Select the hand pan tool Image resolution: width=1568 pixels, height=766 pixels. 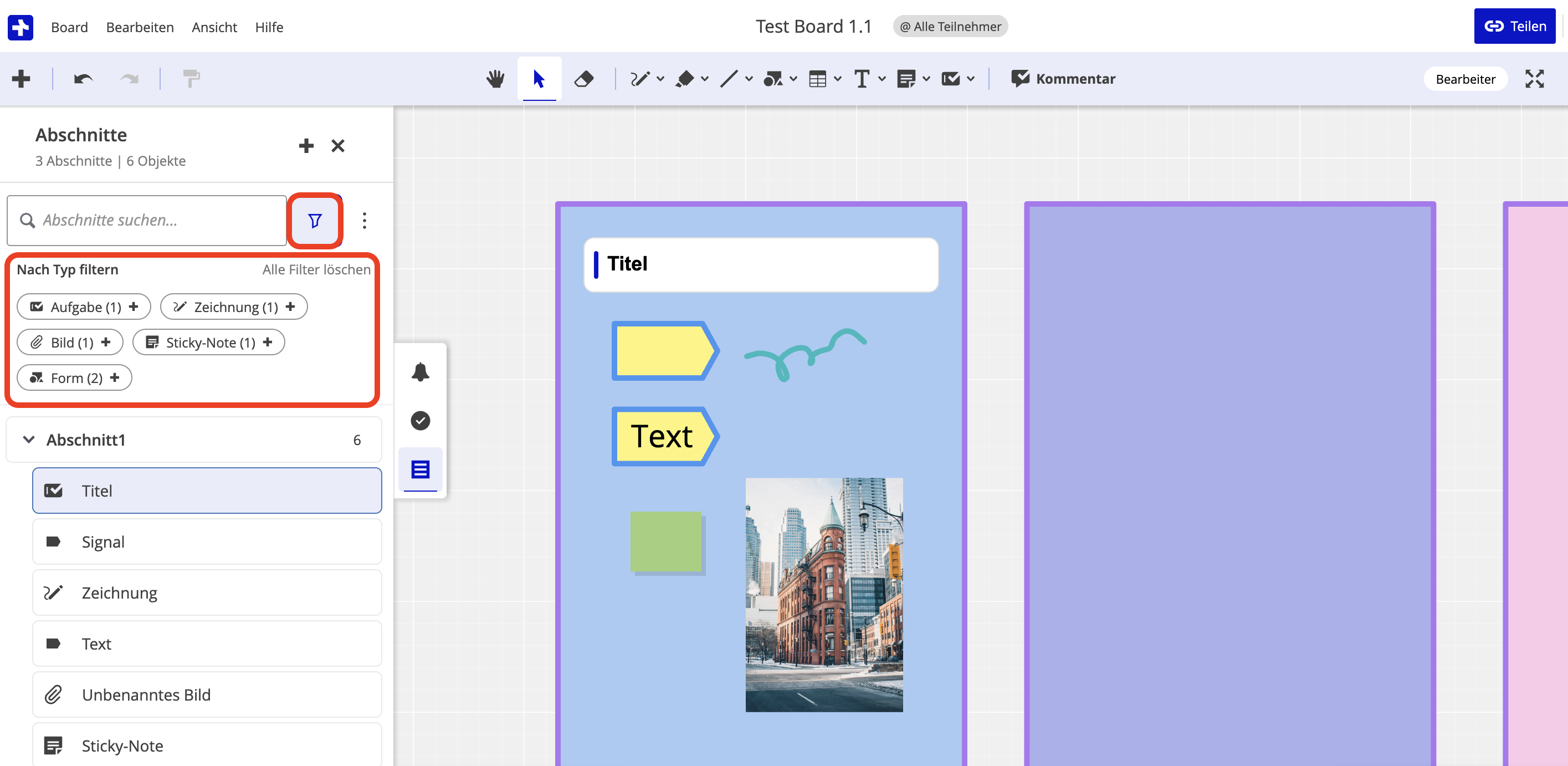(495, 79)
